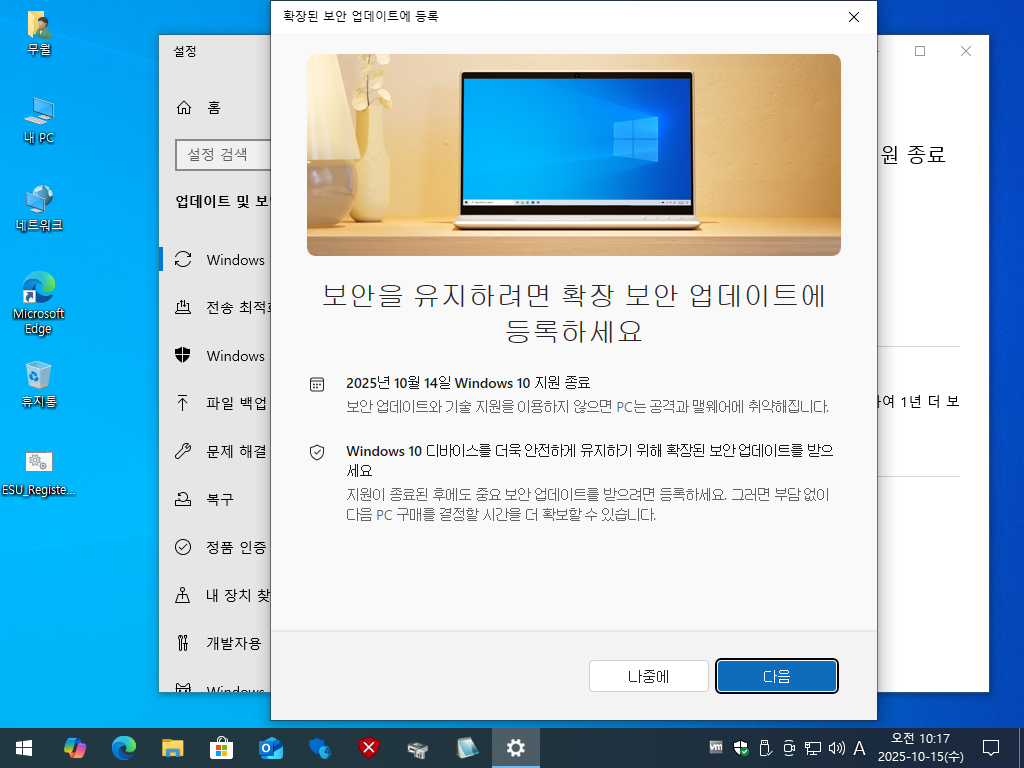
Task: Open 홈 in the Settings window
Action: pos(216,108)
